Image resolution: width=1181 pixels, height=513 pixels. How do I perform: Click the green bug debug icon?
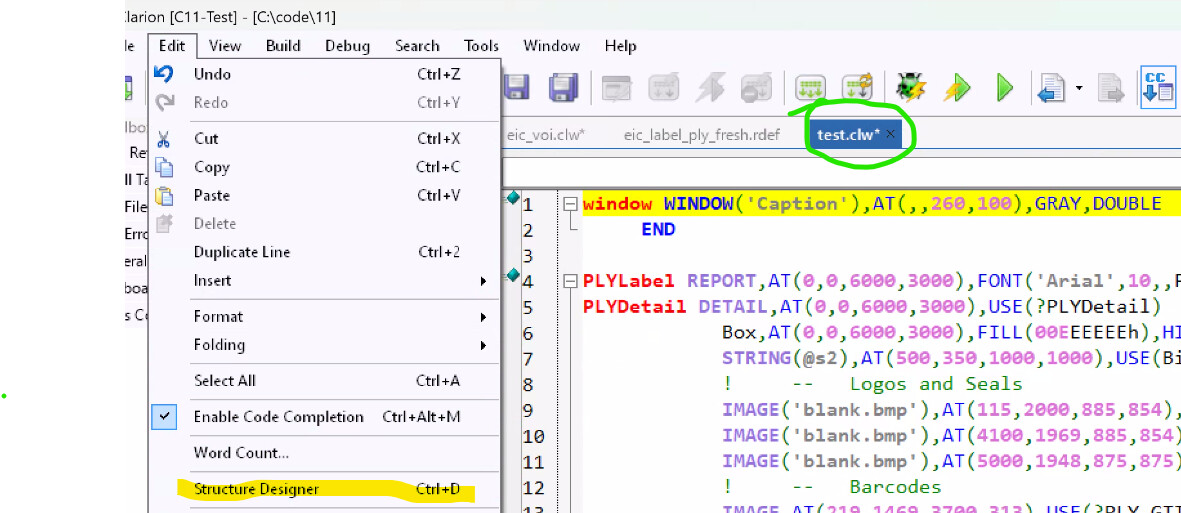pyautogui.click(x=909, y=88)
